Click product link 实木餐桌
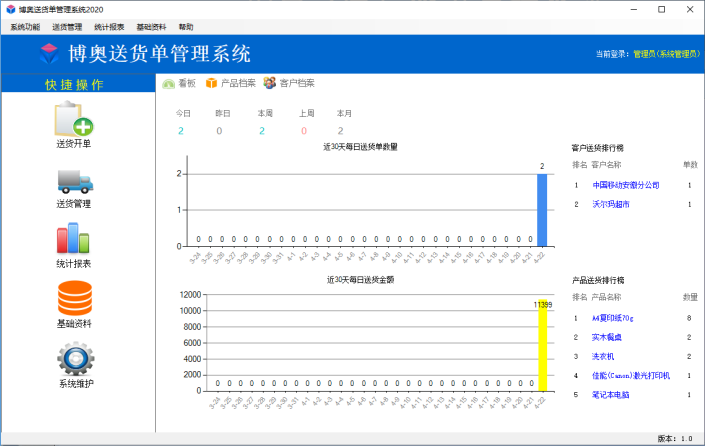This screenshot has width=705, height=446. (607, 338)
